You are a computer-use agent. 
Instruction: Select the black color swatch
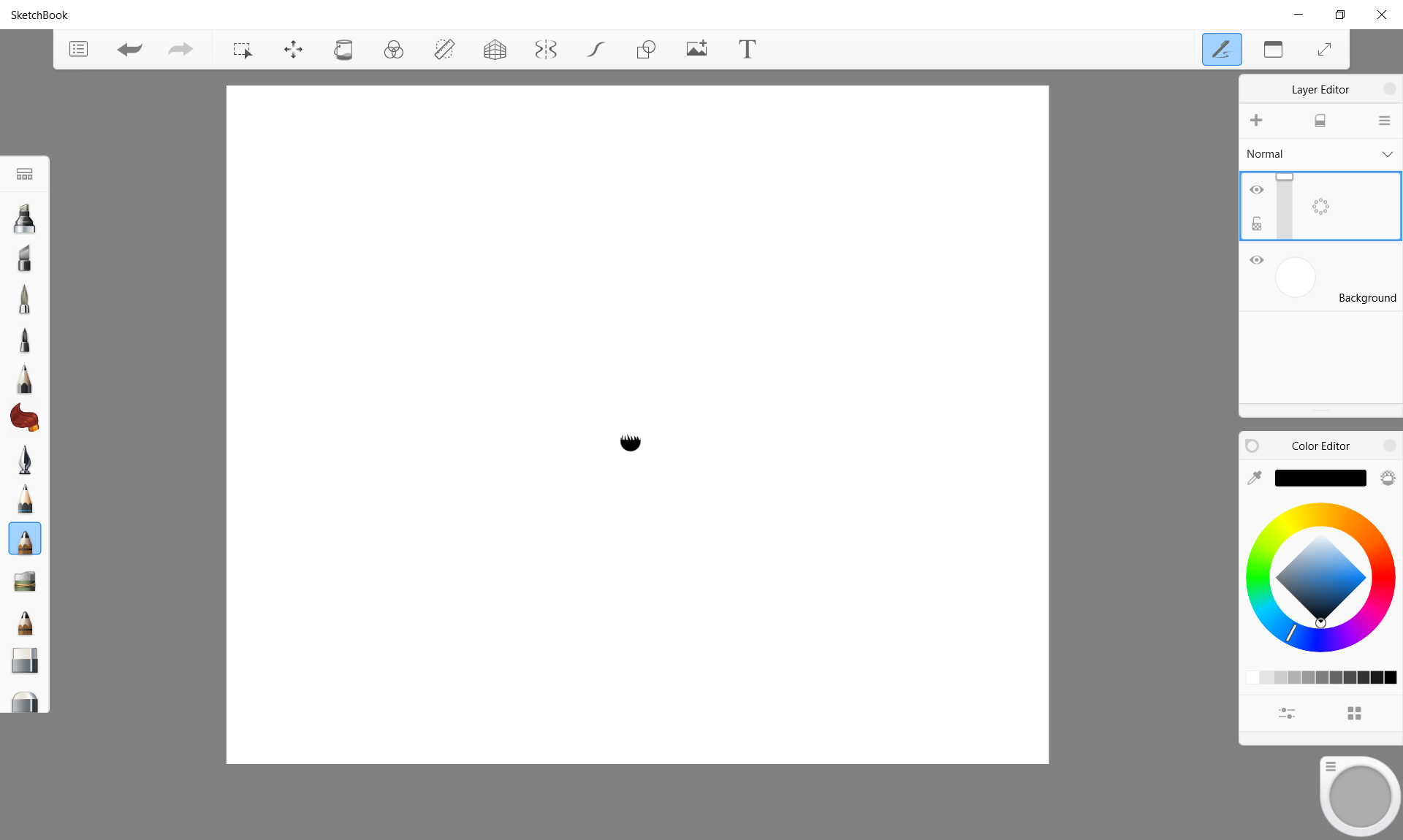1391,678
